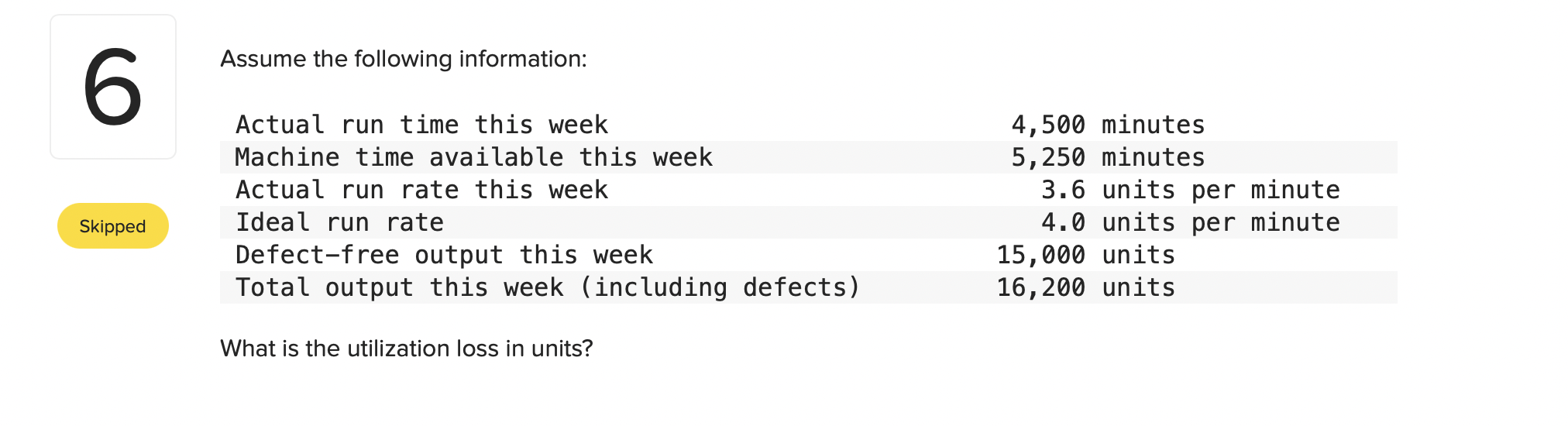Screen dimensions: 1568x426
Task: Click the 'Ideal run rate' row label
Action: [339, 222]
